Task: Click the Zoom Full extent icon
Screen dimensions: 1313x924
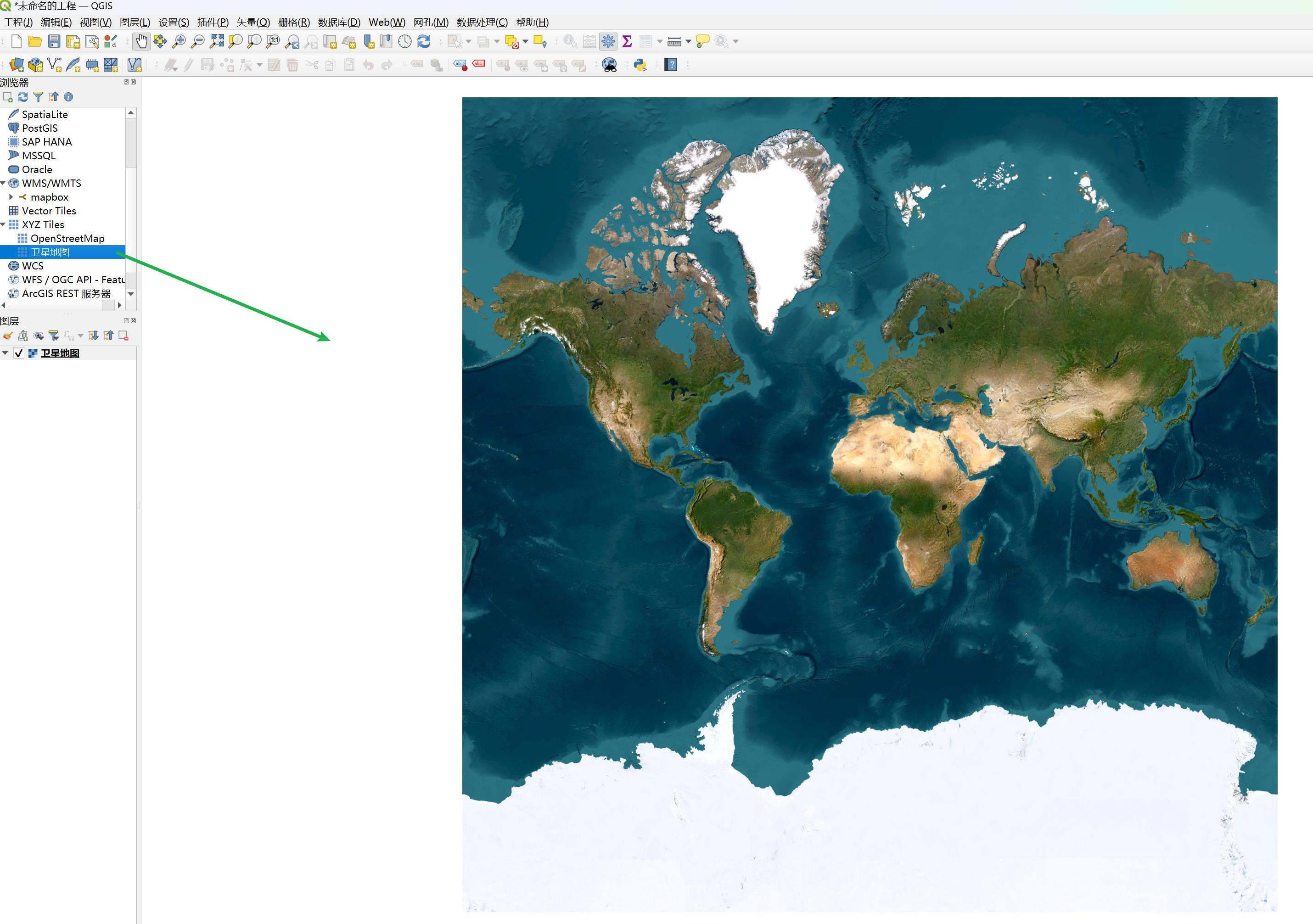Action: pyautogui.click(x=217, y=41)
